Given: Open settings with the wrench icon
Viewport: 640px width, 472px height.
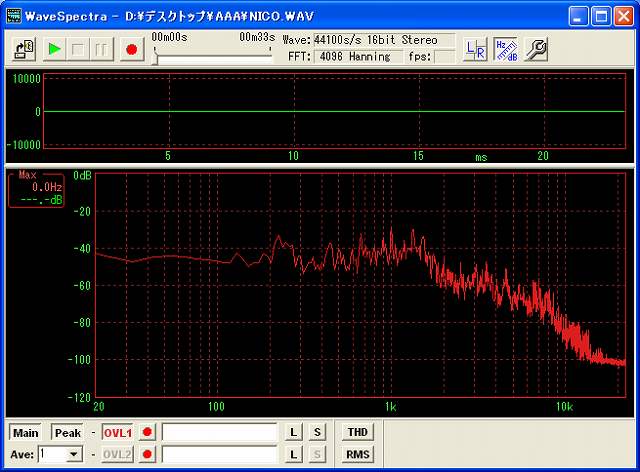Looking at the screenshot, I should pos(536,49).
